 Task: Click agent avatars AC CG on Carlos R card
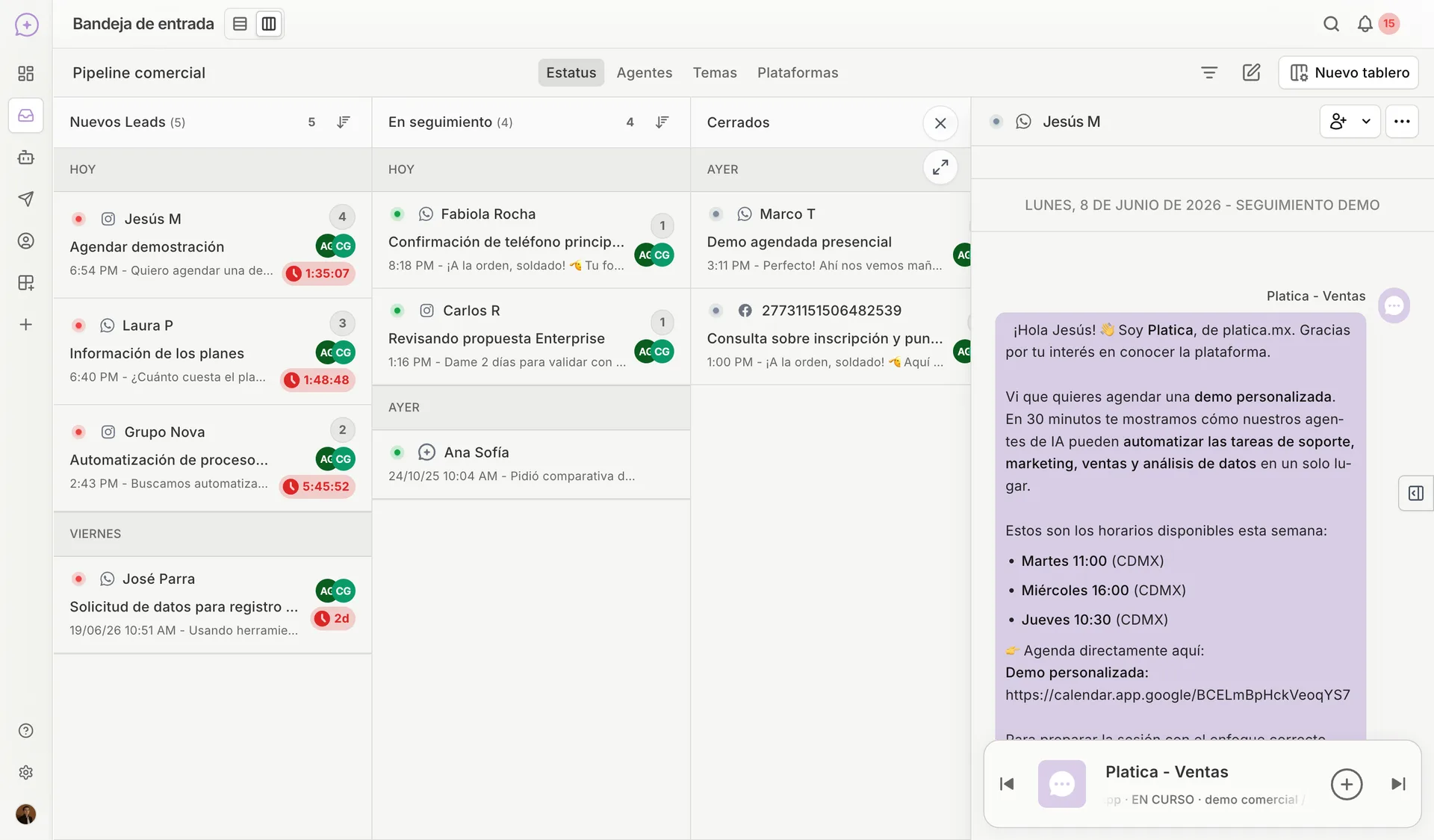coord(654,351)
